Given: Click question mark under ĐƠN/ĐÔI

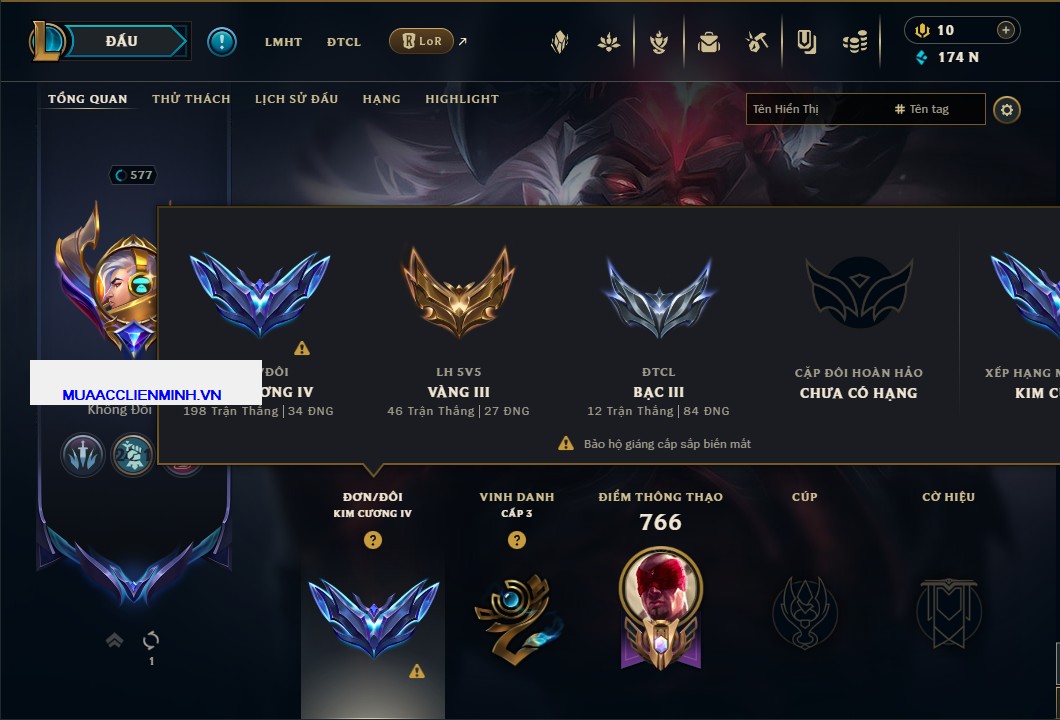Looking at the screenshot, I should (x=372, y=540).
